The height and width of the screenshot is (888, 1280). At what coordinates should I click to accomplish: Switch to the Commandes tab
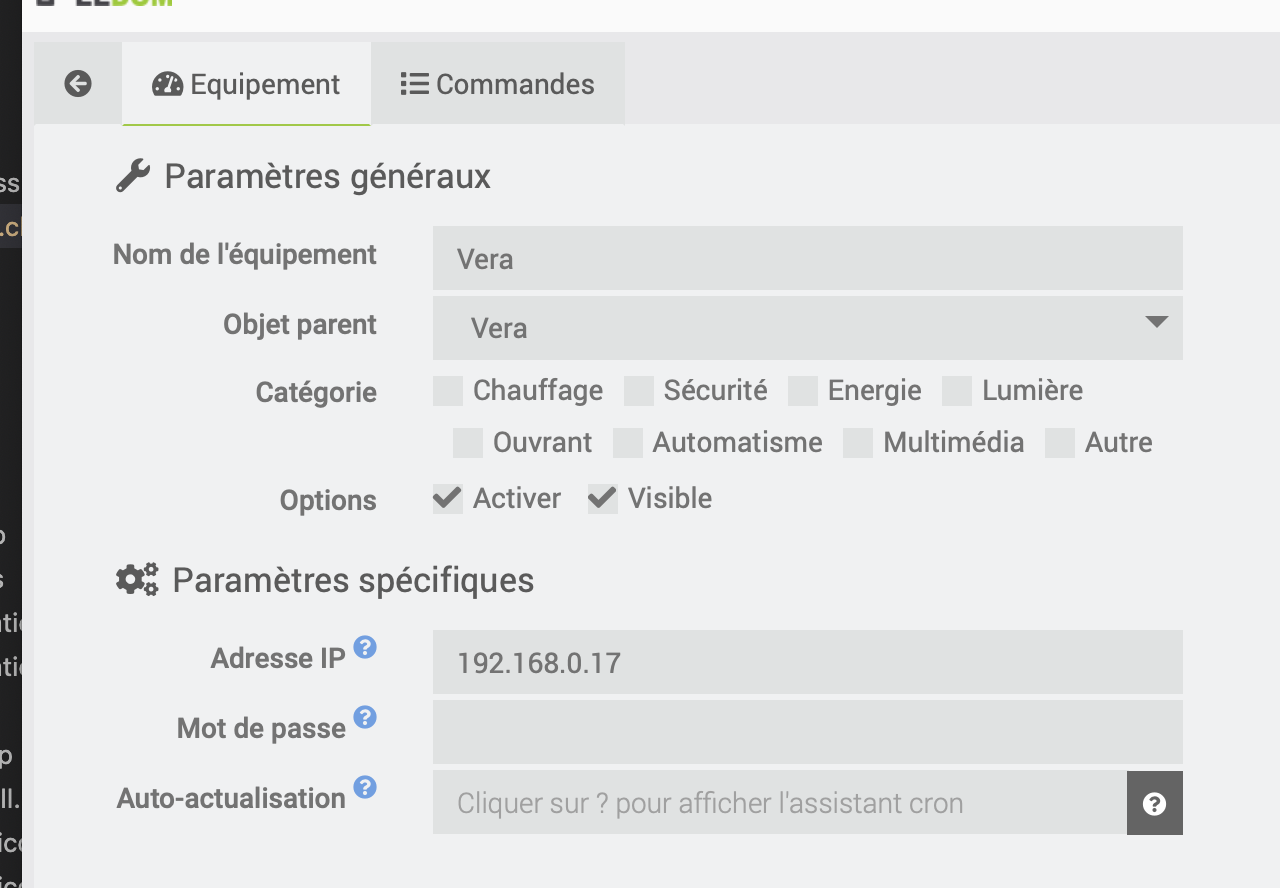[x=498, y=84]
